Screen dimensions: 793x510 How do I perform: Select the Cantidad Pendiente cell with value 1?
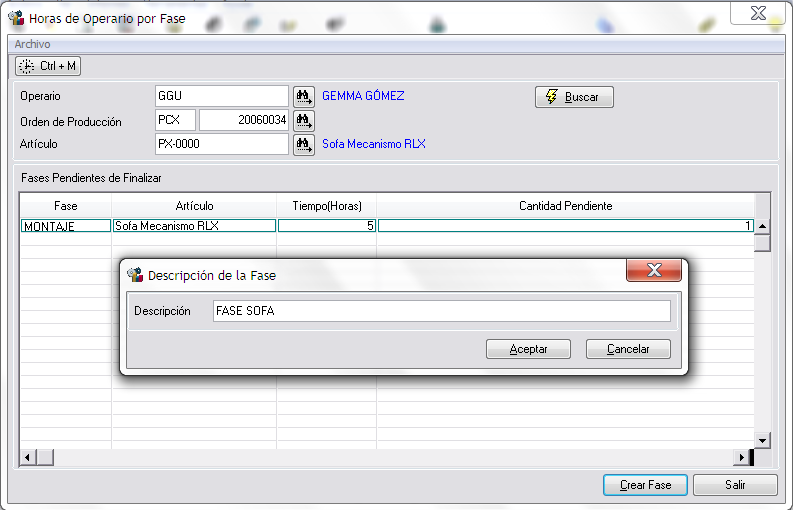click(566, 226)
